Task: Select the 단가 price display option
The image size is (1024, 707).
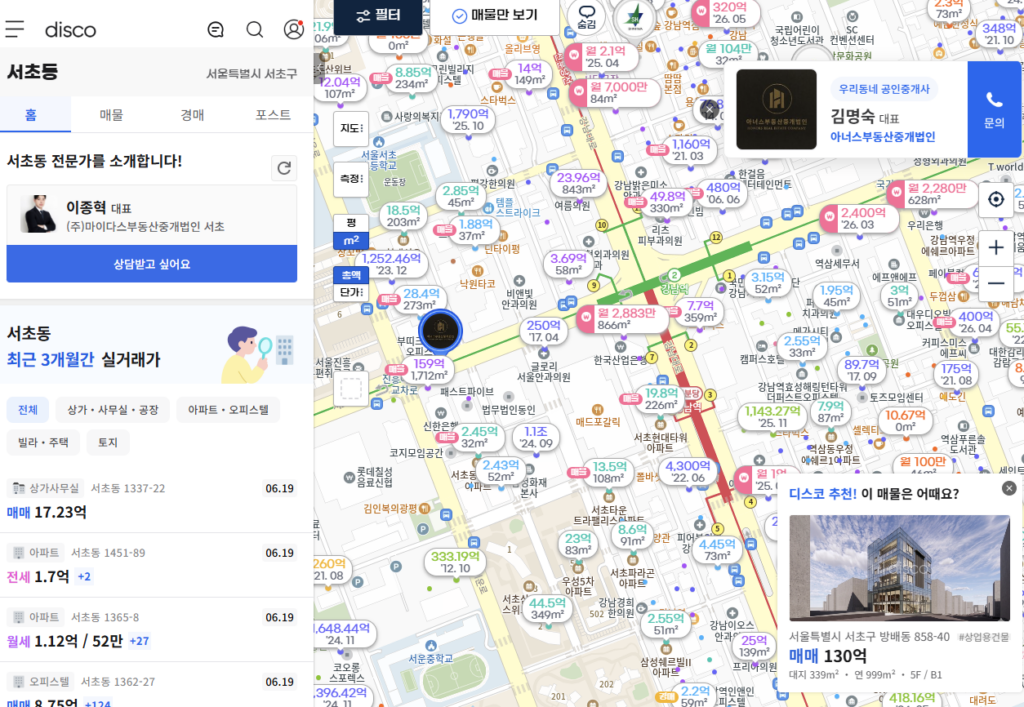Action: click(x=351, y=292)
